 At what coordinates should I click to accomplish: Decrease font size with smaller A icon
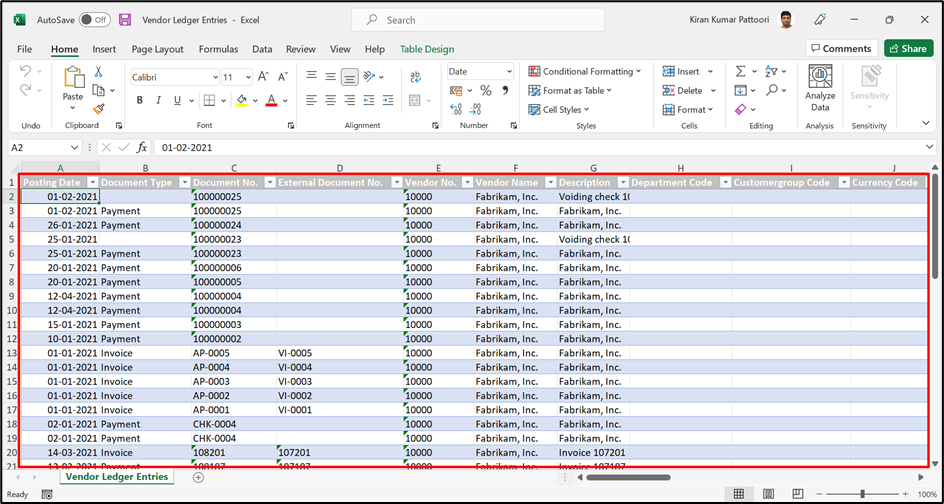(x=282, y=76)
